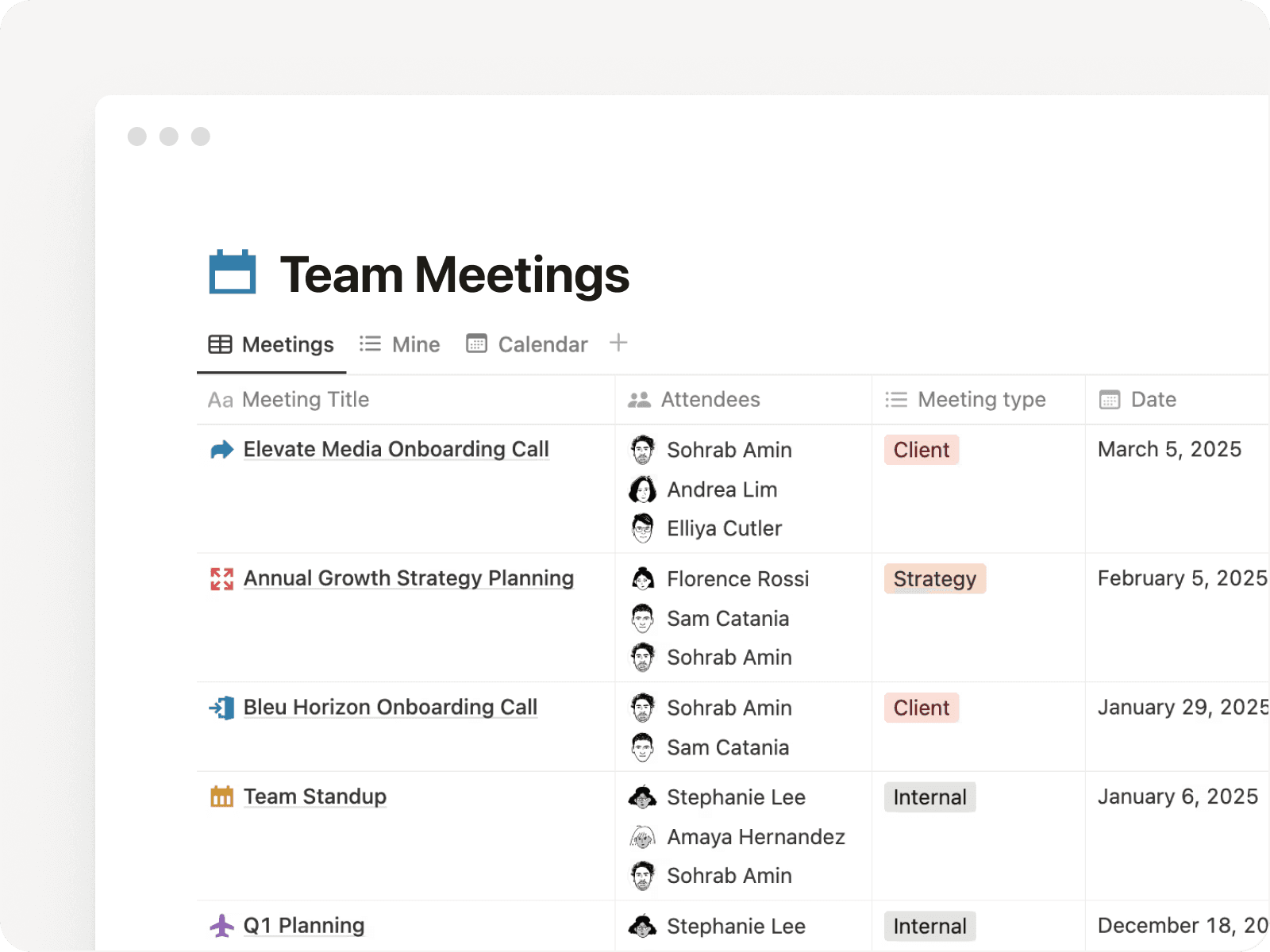Image resolution: width=1270 pixels, height=952 pixels.
Task: Switch to the Meetings table tab
Action: pos(271,344)
